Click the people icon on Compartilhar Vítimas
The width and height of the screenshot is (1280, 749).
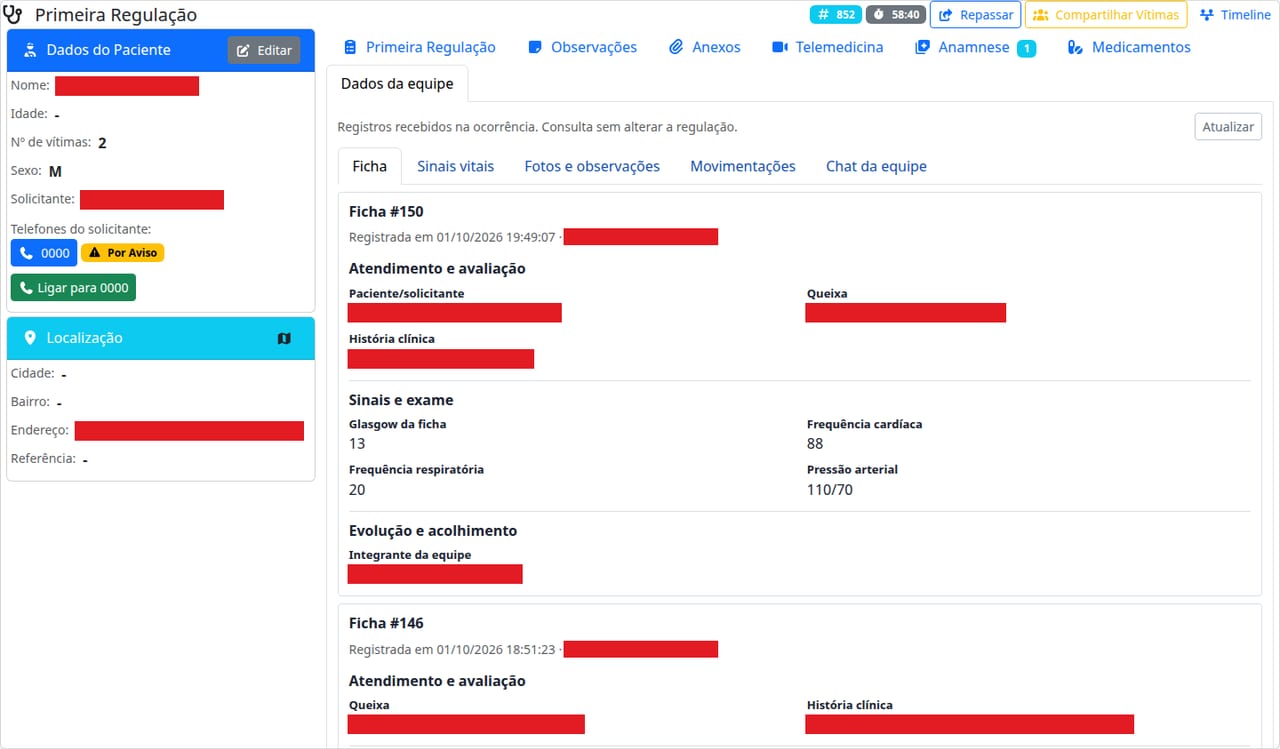tap(1040, 15)
